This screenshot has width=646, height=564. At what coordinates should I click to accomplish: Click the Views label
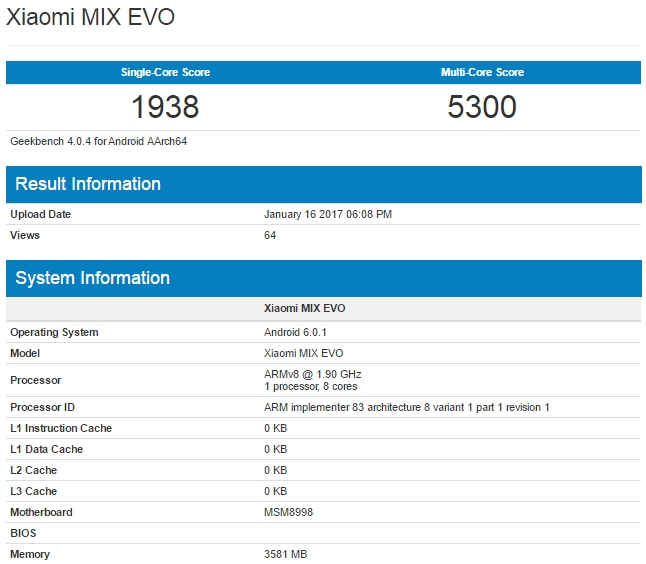pyautogui.click(x=25, y=235)
